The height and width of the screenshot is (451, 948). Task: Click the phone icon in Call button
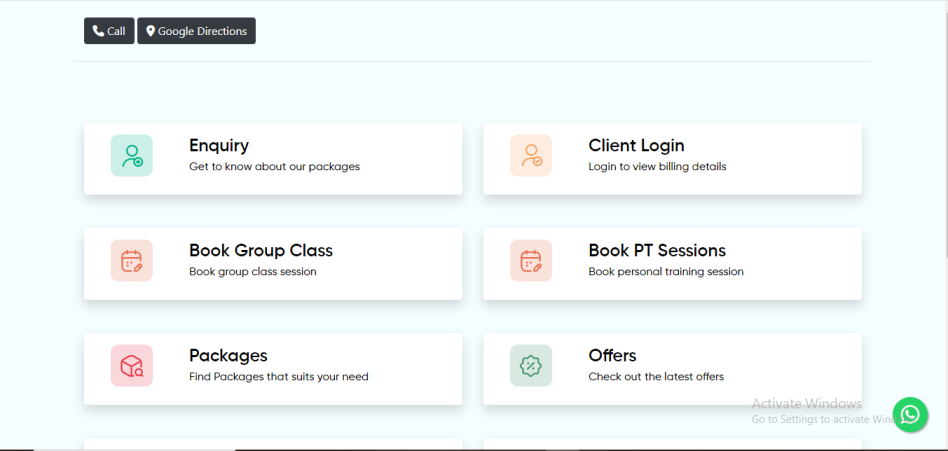(98, 31)
